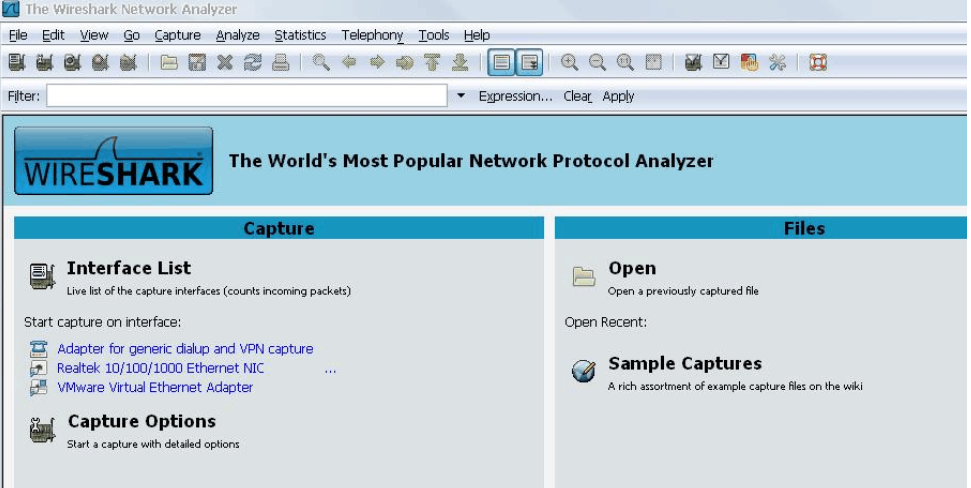Image resolution: width=971 pixels, height=488 pixels.
Task: Open help lifebuoy icon
Action: pos(818,63)
